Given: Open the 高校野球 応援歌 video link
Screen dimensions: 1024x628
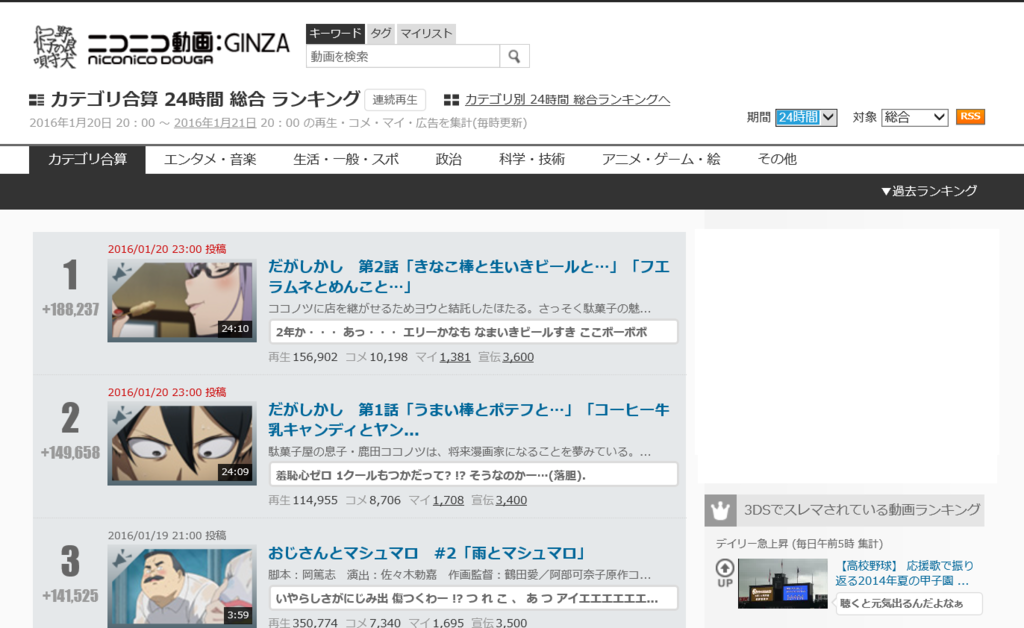Looking at the screenshot, I should click(x=904, y=573).
